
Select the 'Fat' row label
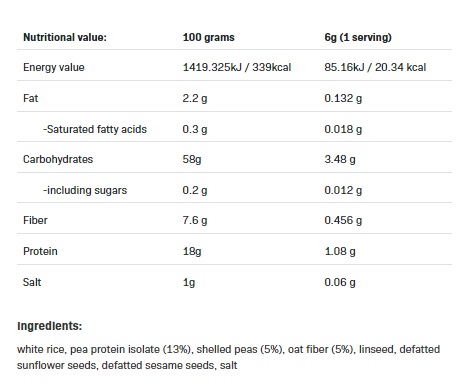31,98
